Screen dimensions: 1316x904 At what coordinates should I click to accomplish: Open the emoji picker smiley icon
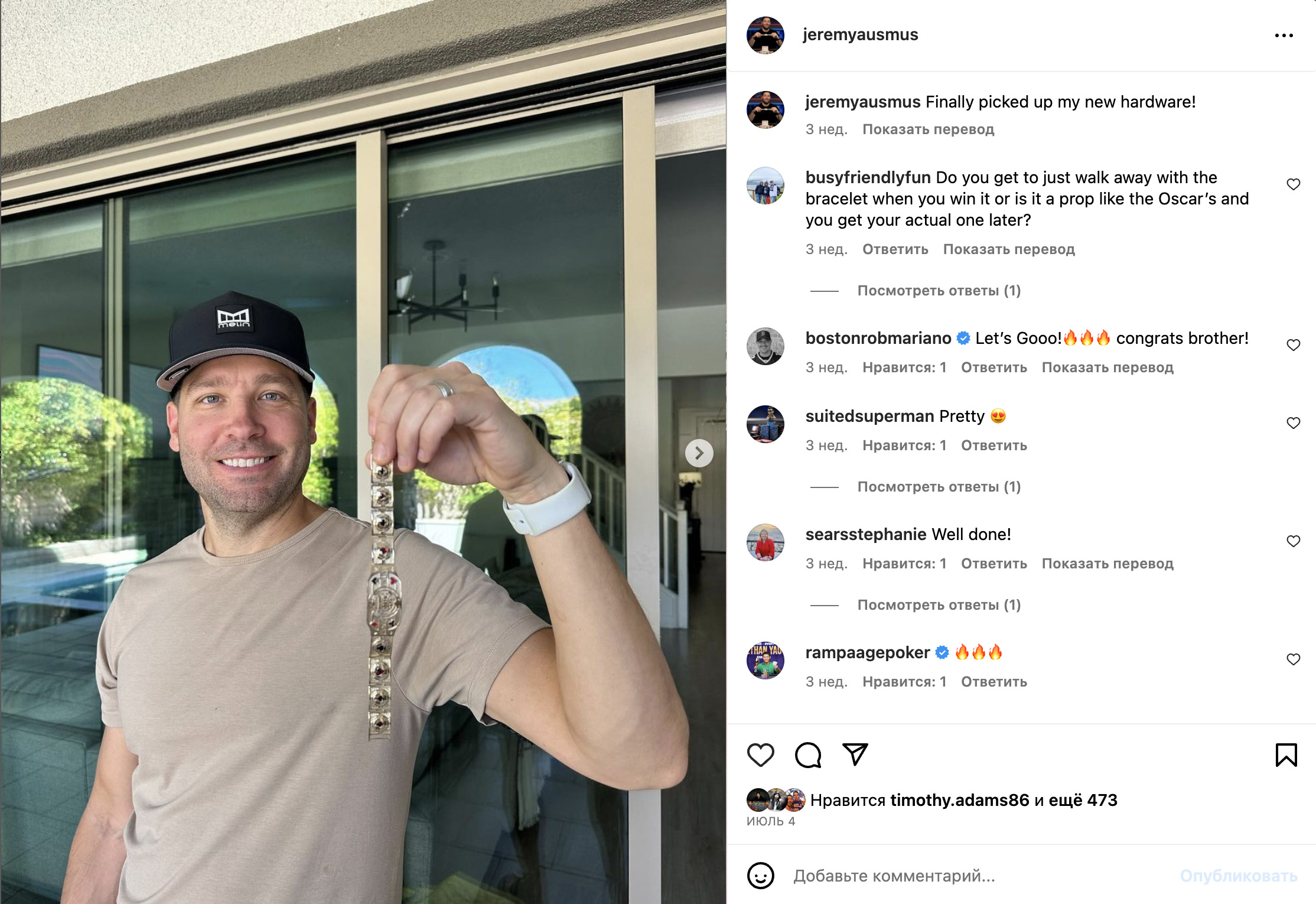(760, 876)
